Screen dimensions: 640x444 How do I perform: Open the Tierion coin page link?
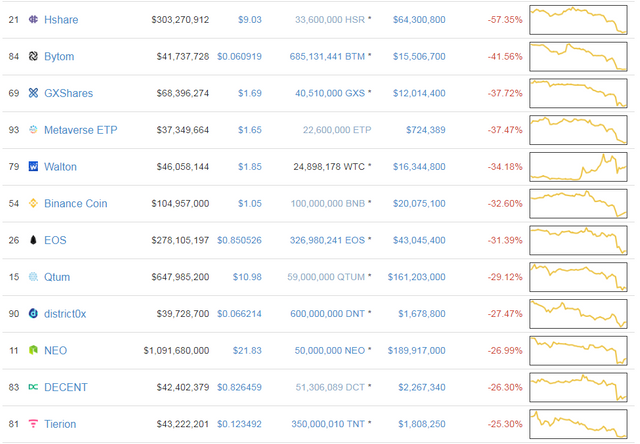(x=65, y=424)
